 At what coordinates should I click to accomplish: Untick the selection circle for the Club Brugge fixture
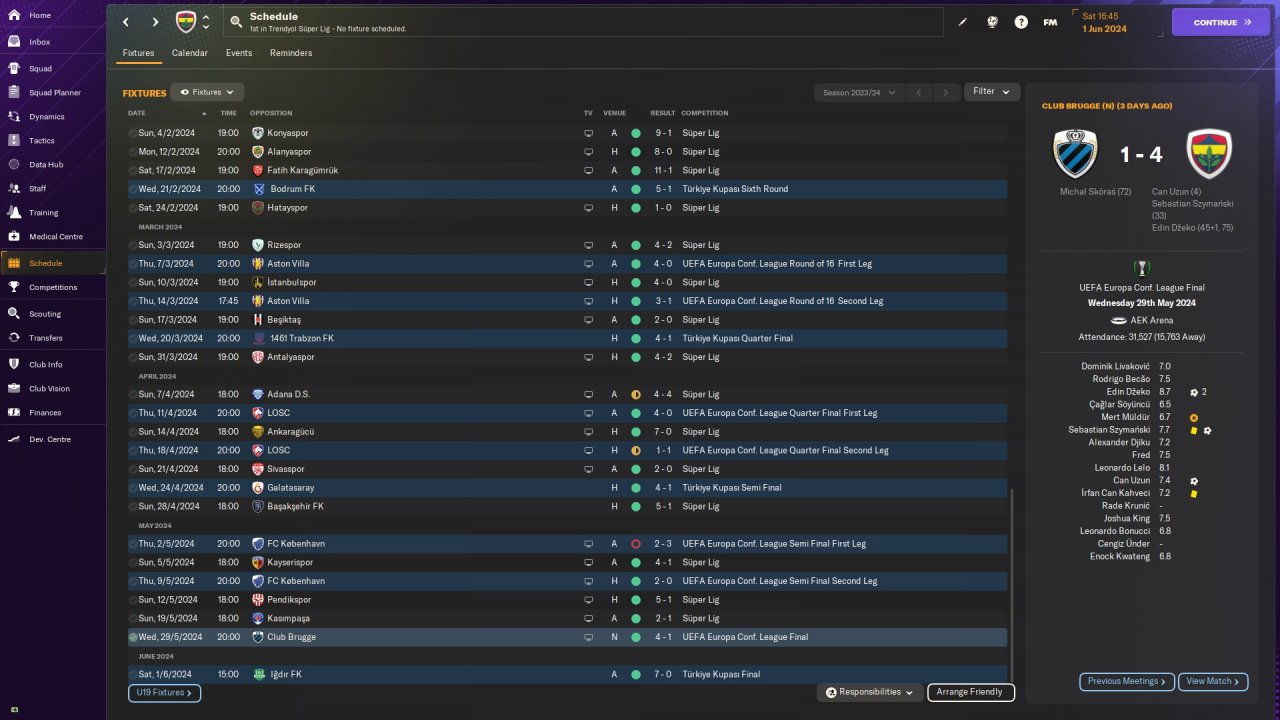133,637
